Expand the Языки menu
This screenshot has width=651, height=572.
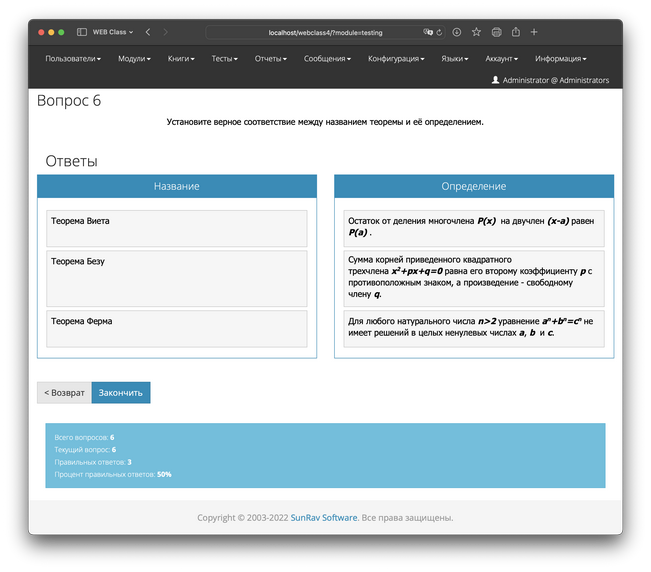(455, 59)
